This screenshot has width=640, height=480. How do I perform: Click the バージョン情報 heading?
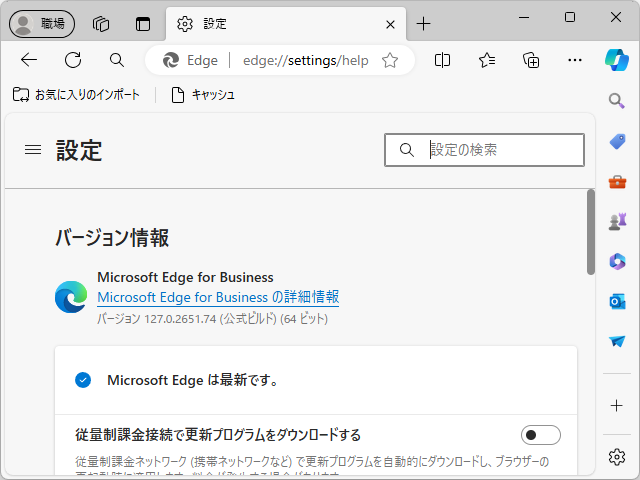click(112, 238)
